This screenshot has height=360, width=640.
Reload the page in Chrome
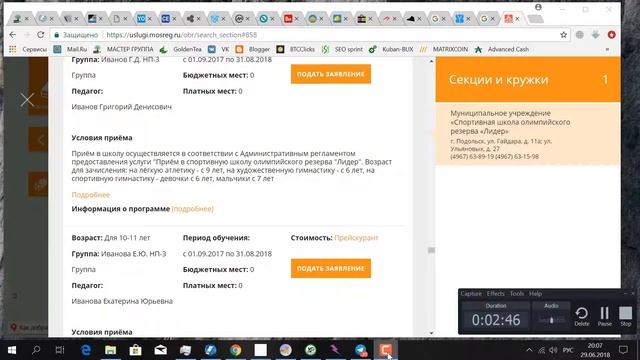tap(40, 35)
